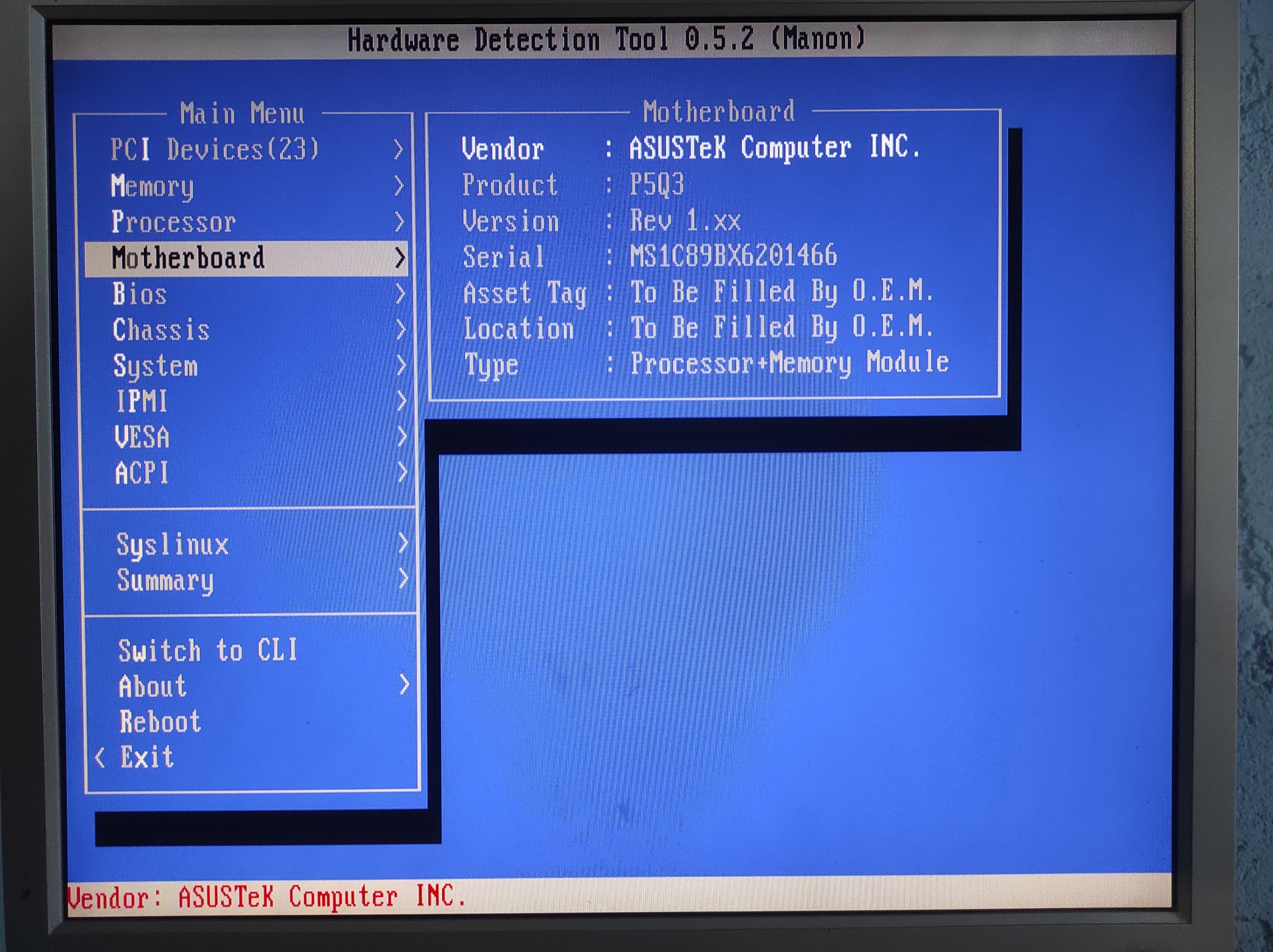The width and height of the screenshot is (1273, 952).
Task: Open the System menu item
Action: (156, 365)
